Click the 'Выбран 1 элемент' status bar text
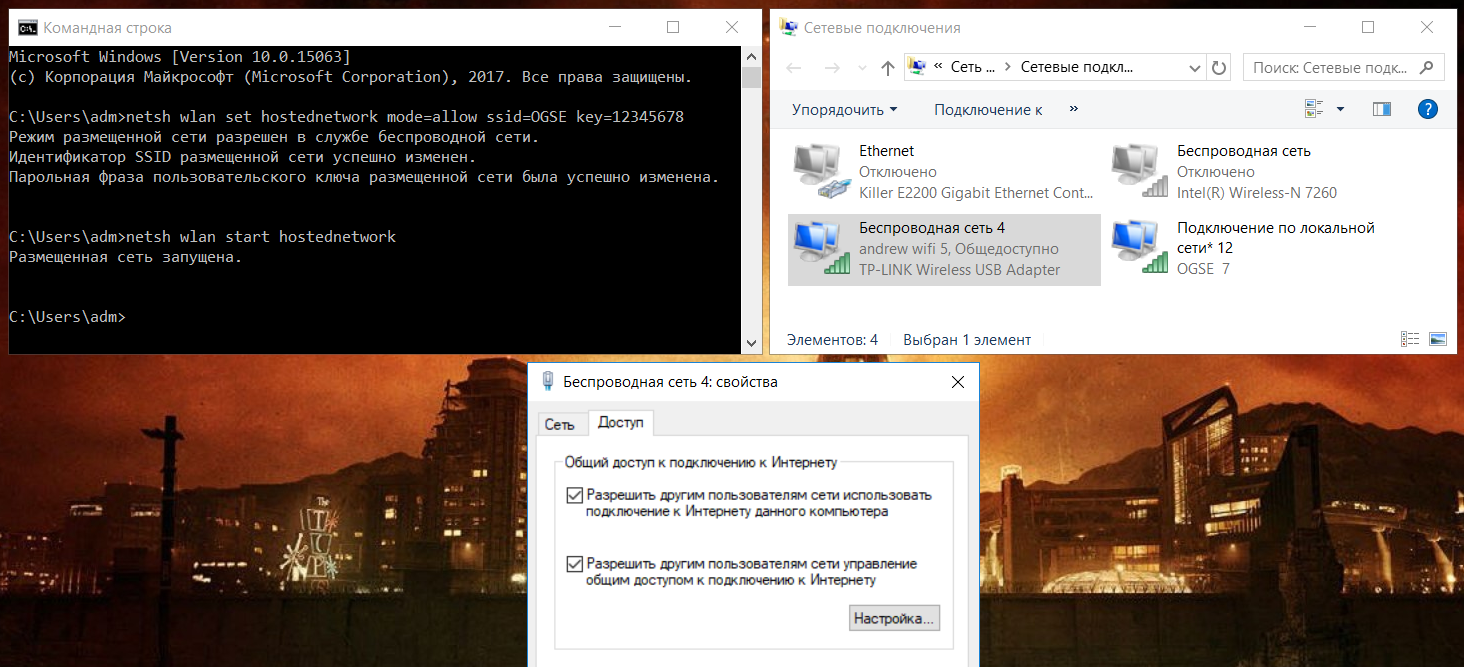Image resolution: width=1464 pixels, height=667 pixels. click(967, 340)
